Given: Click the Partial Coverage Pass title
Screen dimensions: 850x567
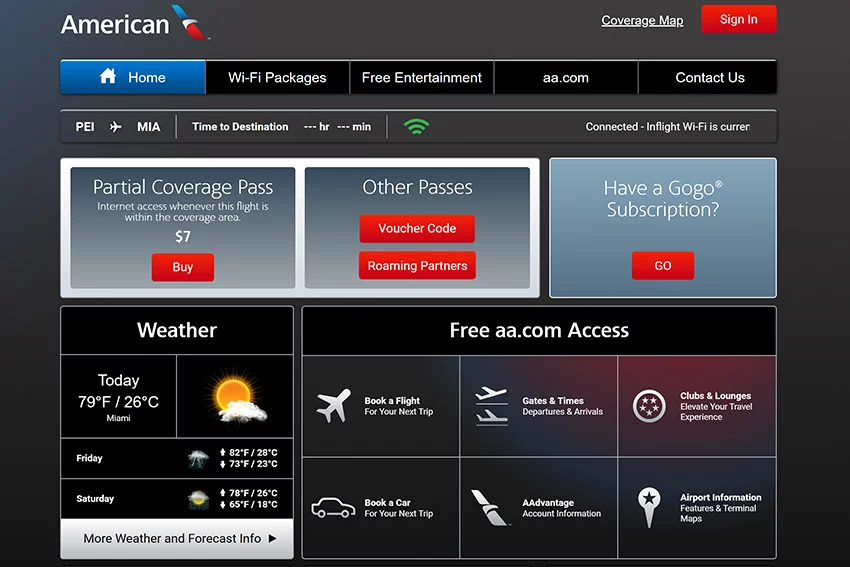Looking at the screenshot, I should [x=183, y=187].
